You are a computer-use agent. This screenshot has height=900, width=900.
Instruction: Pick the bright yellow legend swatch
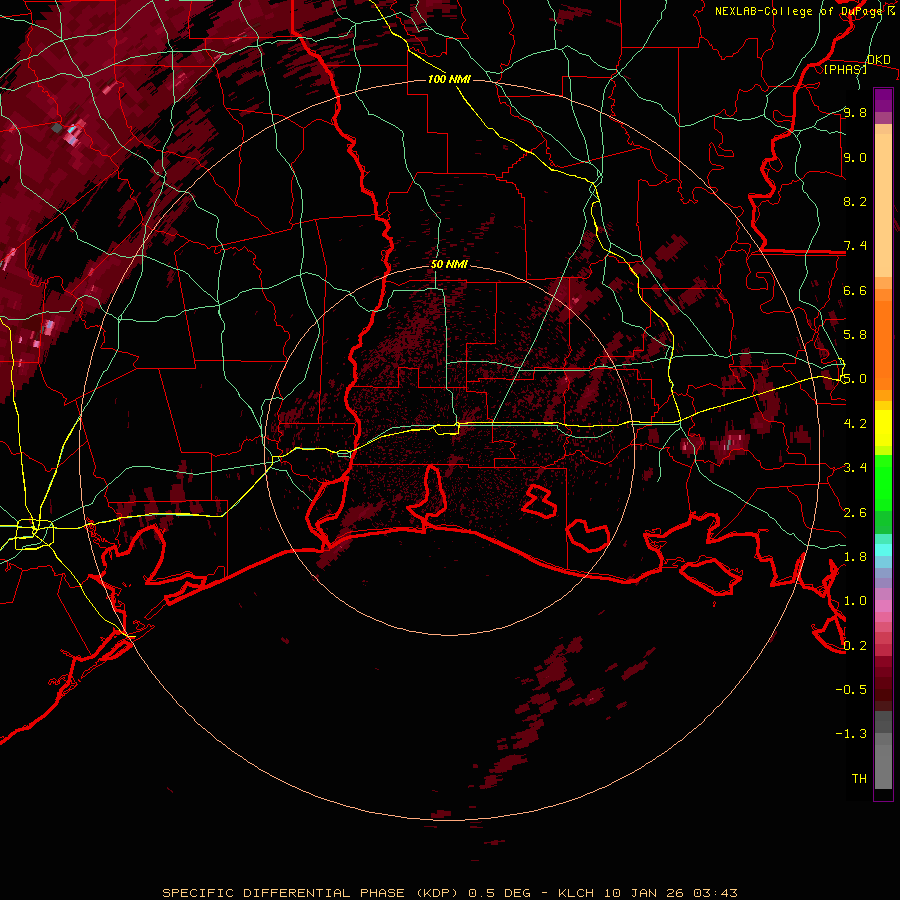tap(883, 428)
